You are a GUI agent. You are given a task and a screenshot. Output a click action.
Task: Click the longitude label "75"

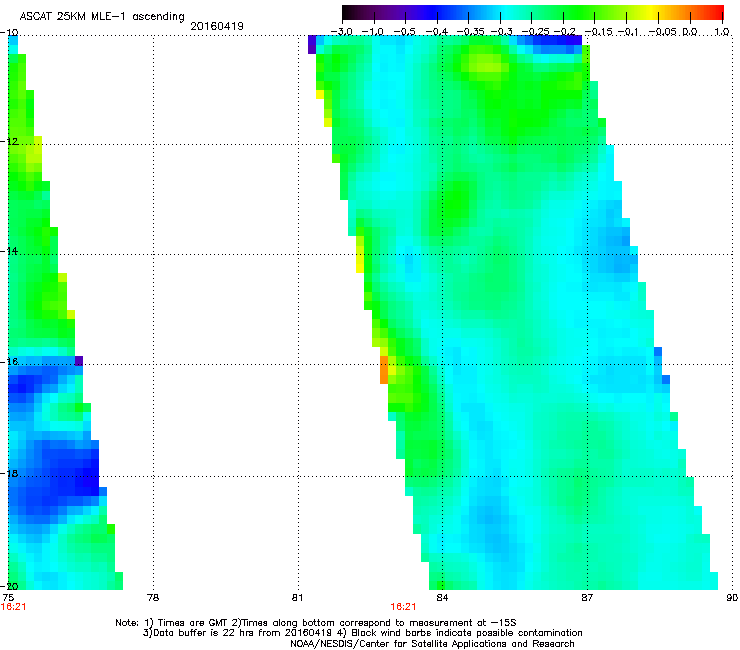[8, 598]
